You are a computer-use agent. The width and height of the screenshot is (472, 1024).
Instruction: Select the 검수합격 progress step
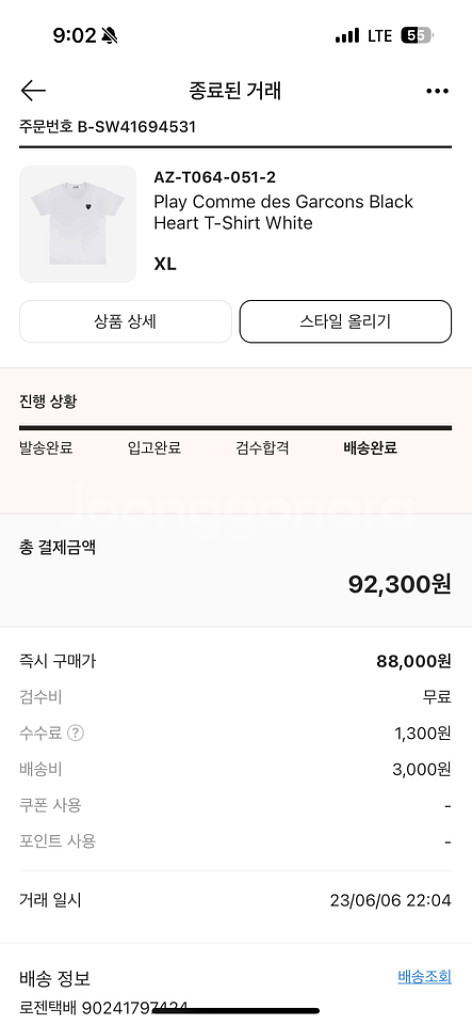click(x=262, y=448)
